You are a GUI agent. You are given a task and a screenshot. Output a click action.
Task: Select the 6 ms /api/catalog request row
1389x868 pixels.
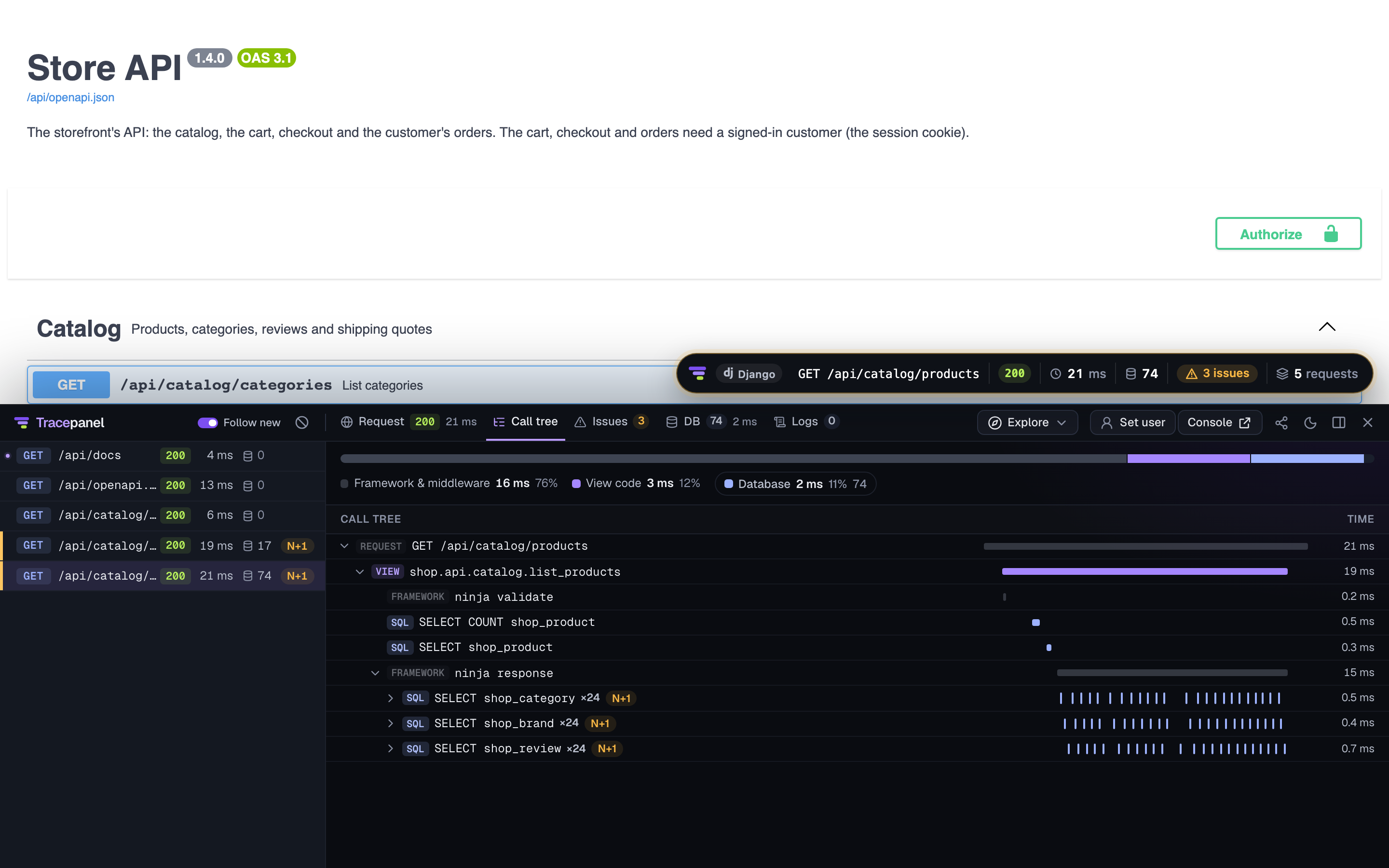[x=163, y=515]
